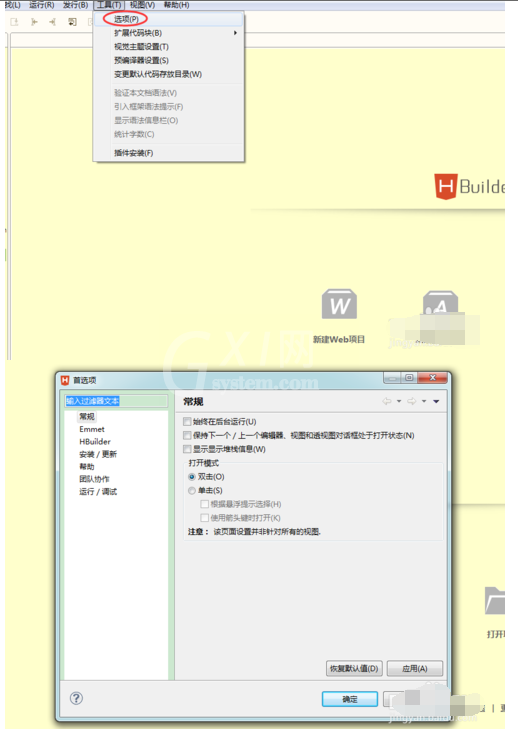This screenshot has height=729, width=518.
Task: Open the 帮助(H) menu in menu bar
Action: pyautogui.click(x=176, y=5)
